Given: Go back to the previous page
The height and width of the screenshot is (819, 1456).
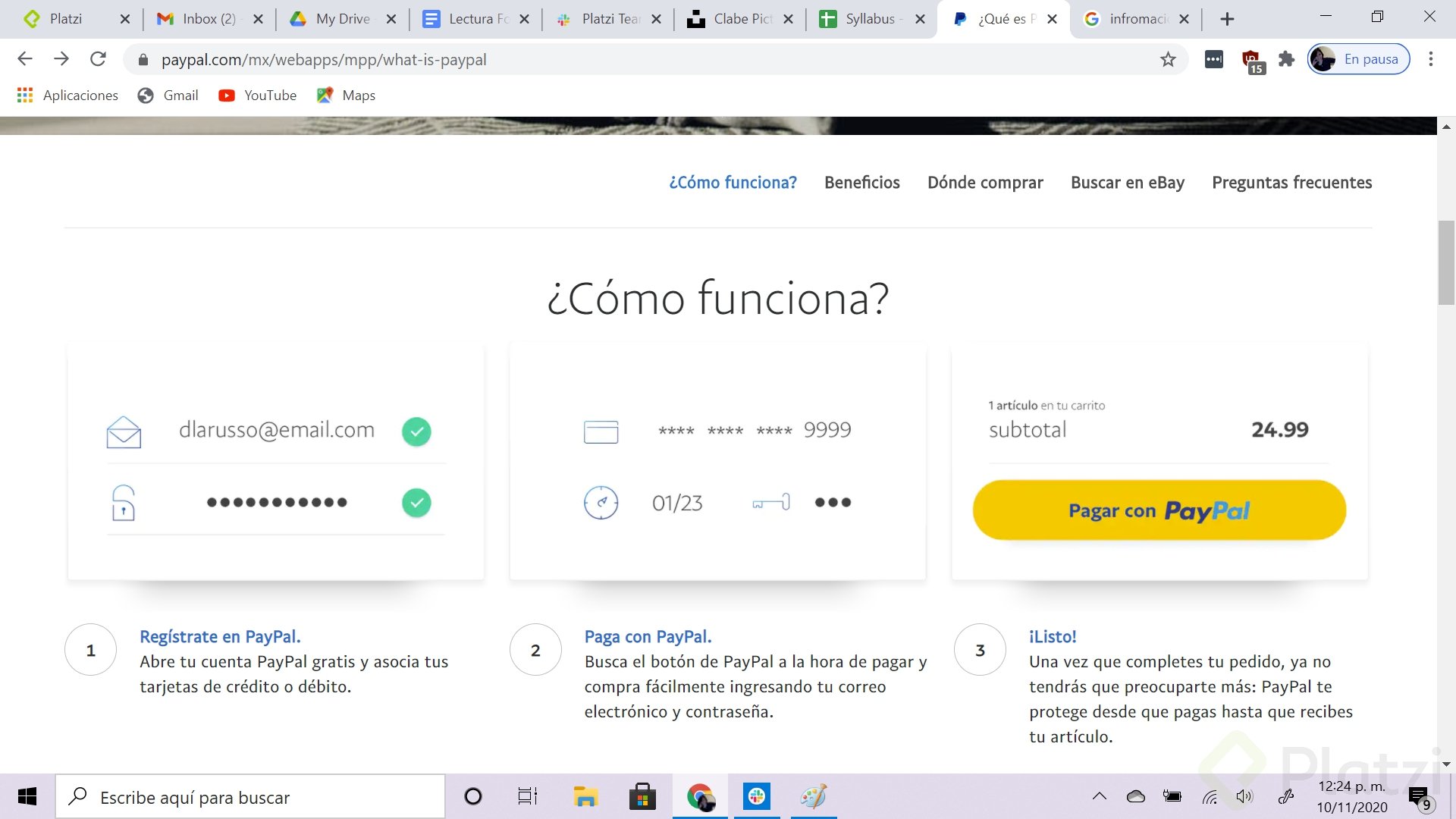Looking at the screenshot, I should pyautogui.click(x=25, y=59).
